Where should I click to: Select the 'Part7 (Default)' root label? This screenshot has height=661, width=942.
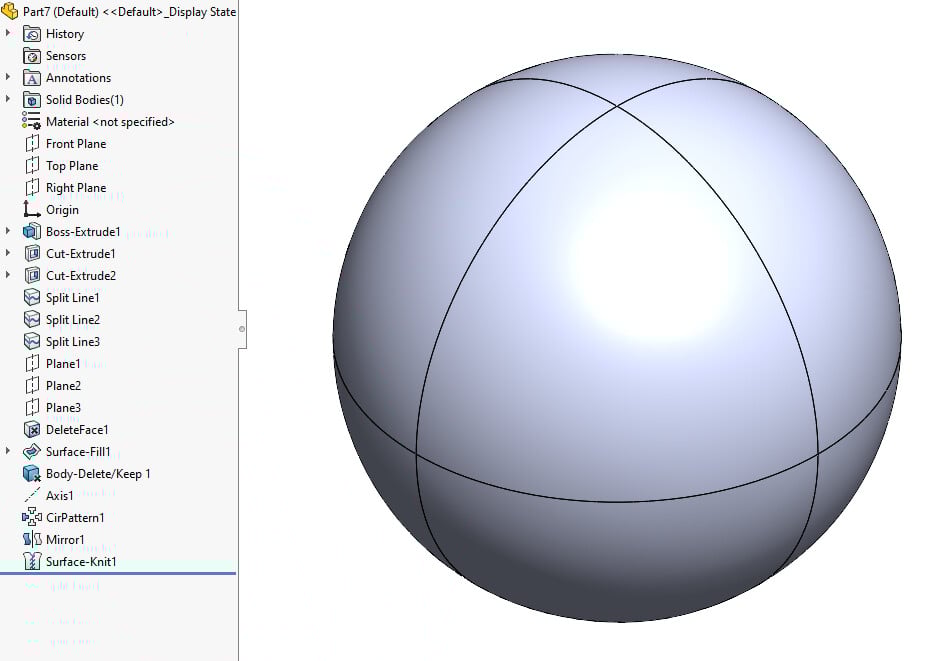(61, 12)
